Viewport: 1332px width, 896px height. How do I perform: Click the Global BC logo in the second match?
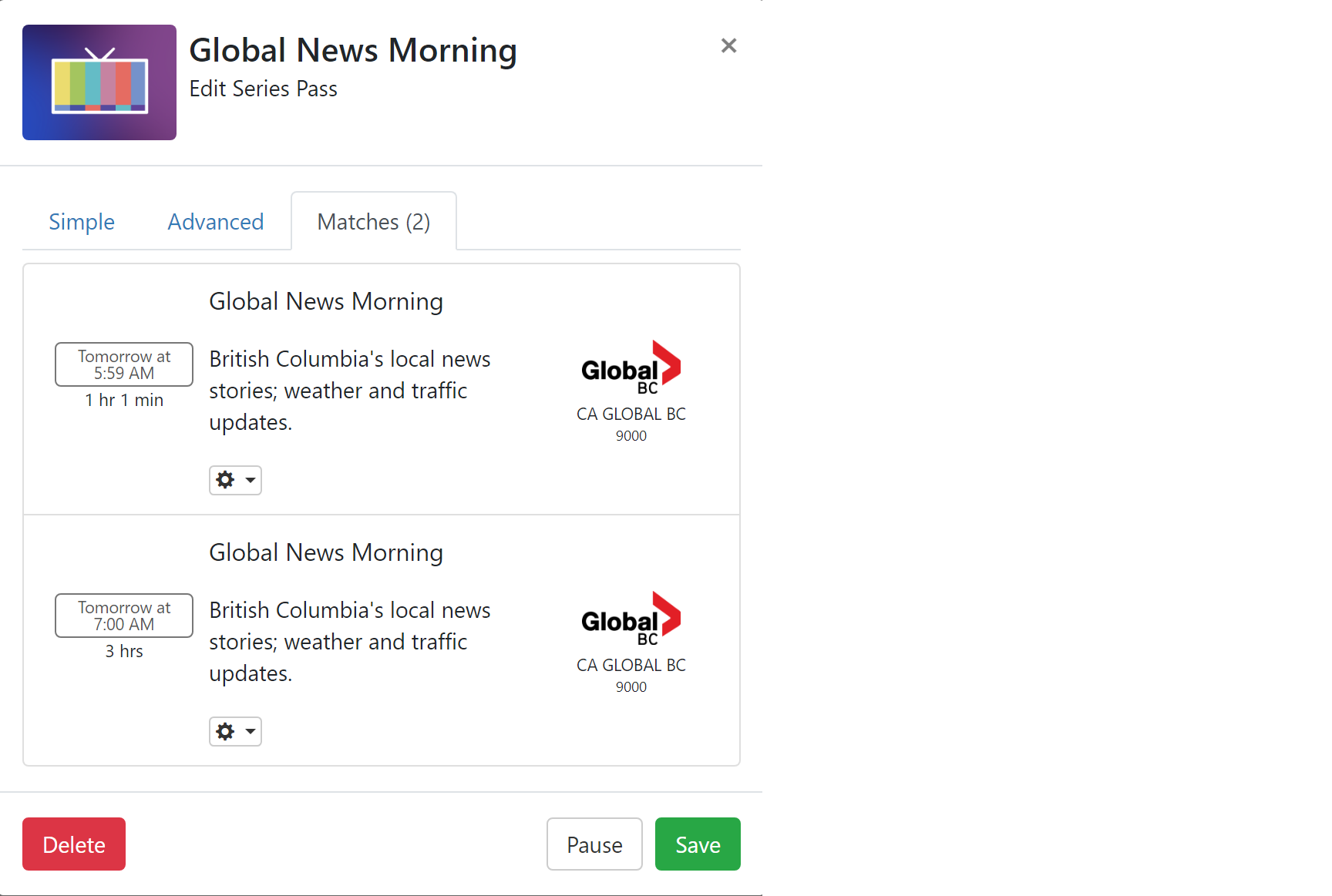click(x=631, y=619)
